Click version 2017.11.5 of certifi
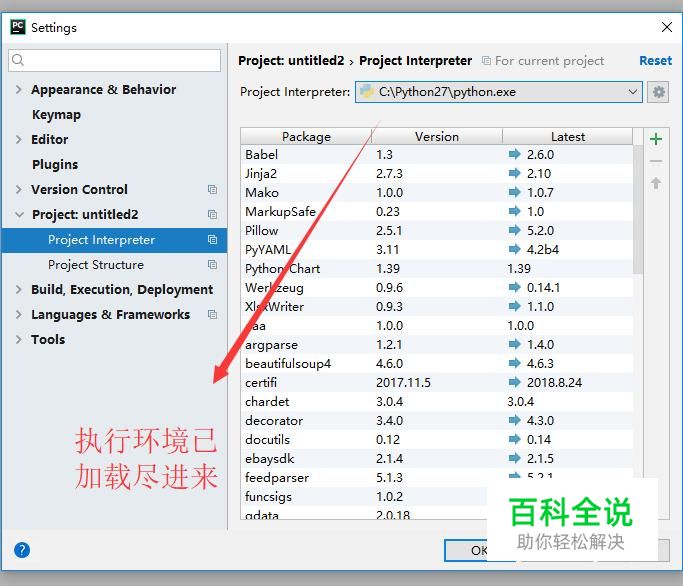 pyautogui.click(x=403, y=383)
